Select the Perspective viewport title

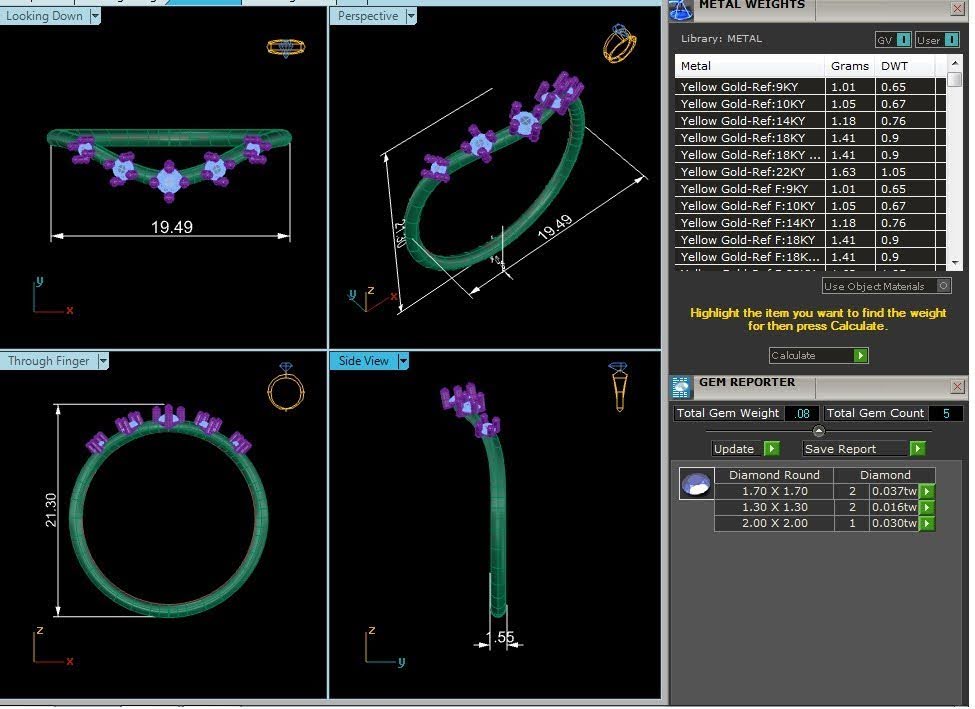368,16
